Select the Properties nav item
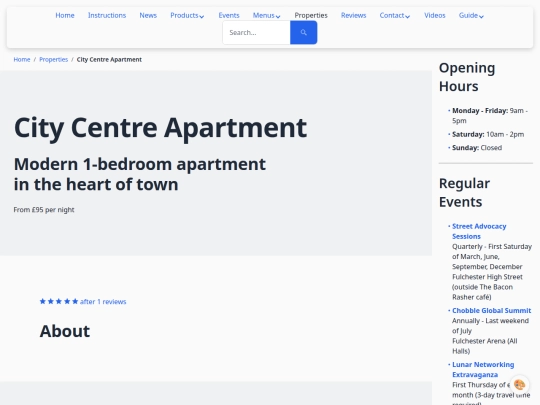540x405 pixels. click(311, 15)
